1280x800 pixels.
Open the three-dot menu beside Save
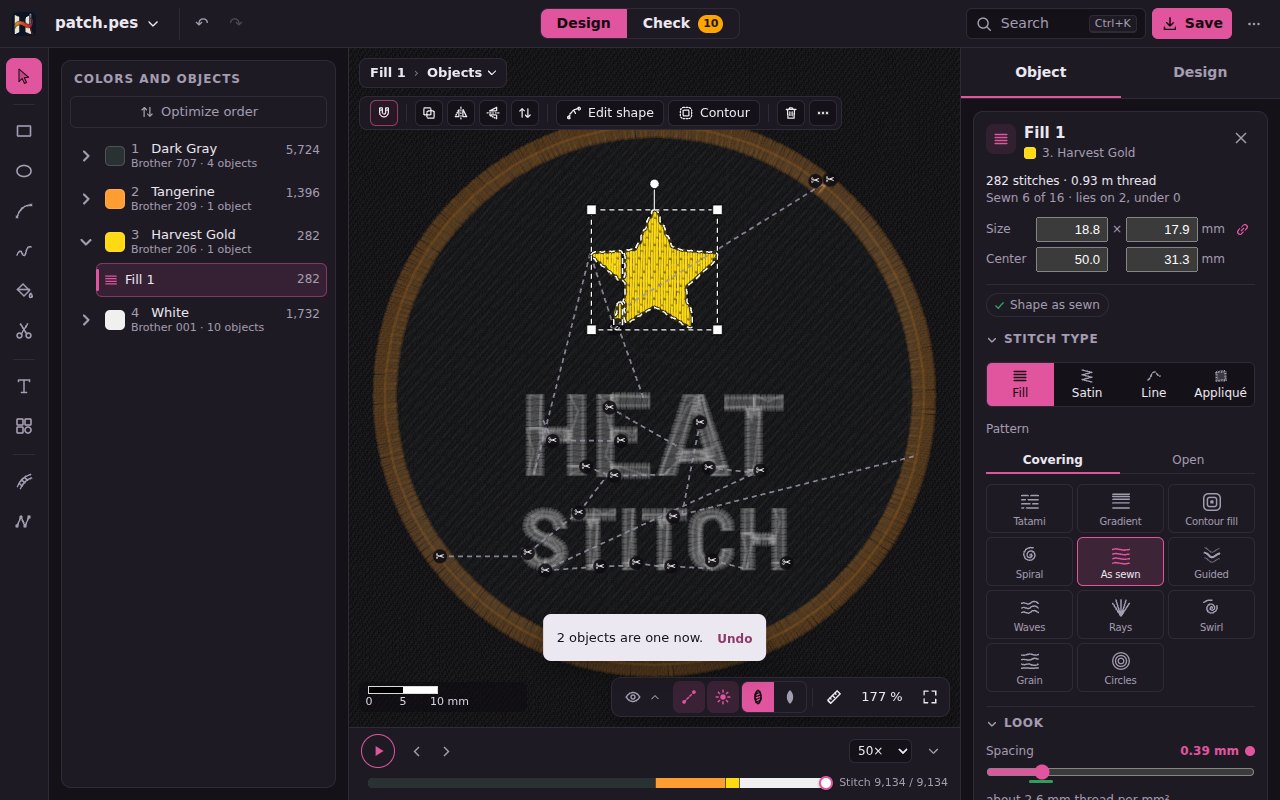tap(1254, 23)
